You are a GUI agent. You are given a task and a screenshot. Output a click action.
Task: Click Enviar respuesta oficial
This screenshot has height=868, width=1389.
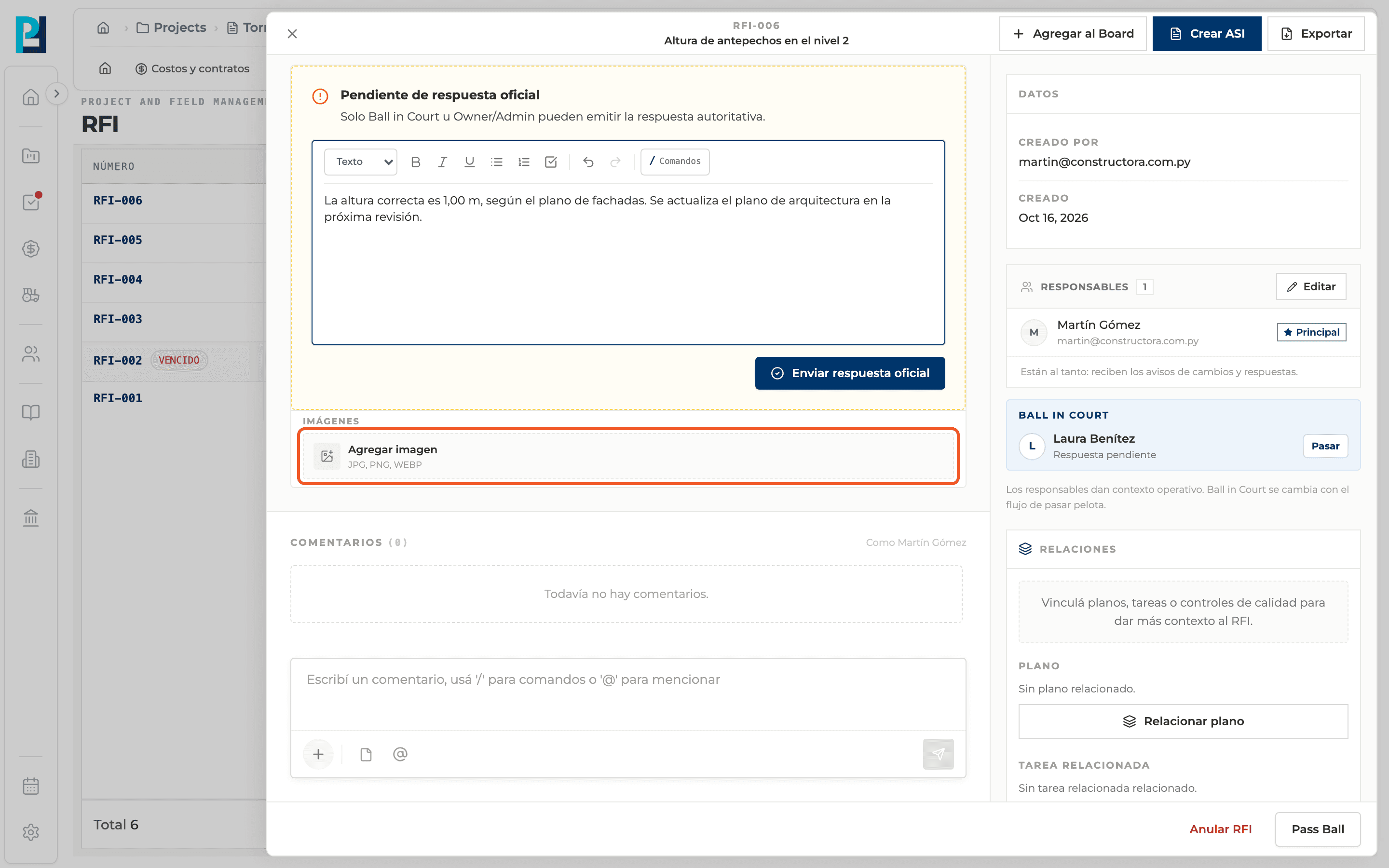(850, 373)
